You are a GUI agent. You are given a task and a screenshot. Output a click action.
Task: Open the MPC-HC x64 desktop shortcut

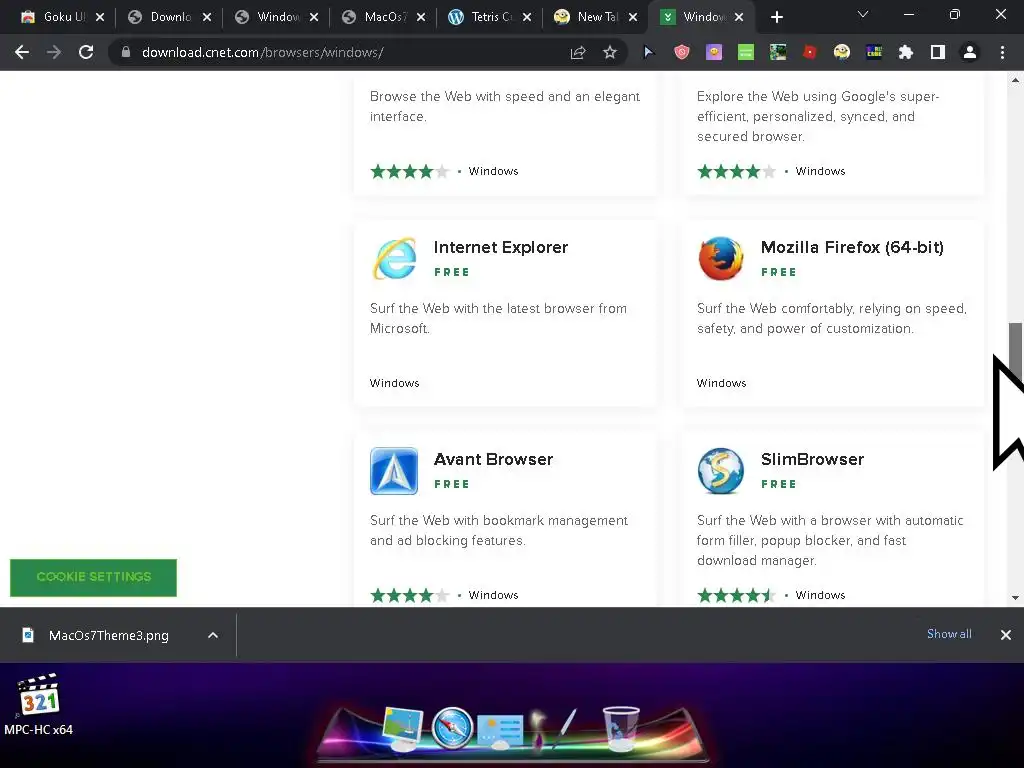tap(39, 705)
